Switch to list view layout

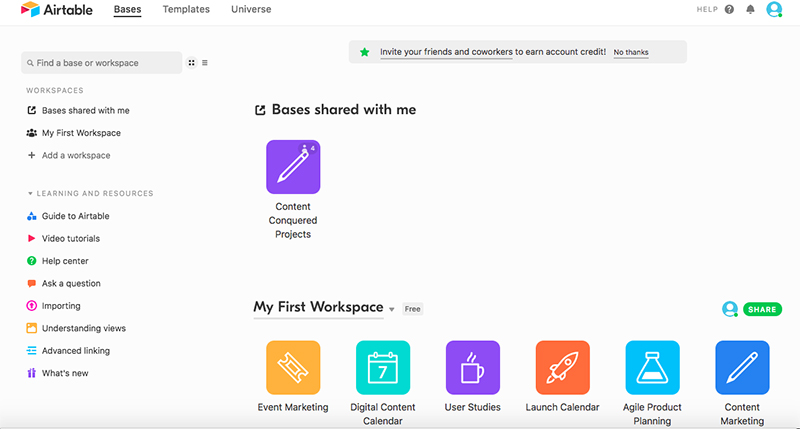205,63
